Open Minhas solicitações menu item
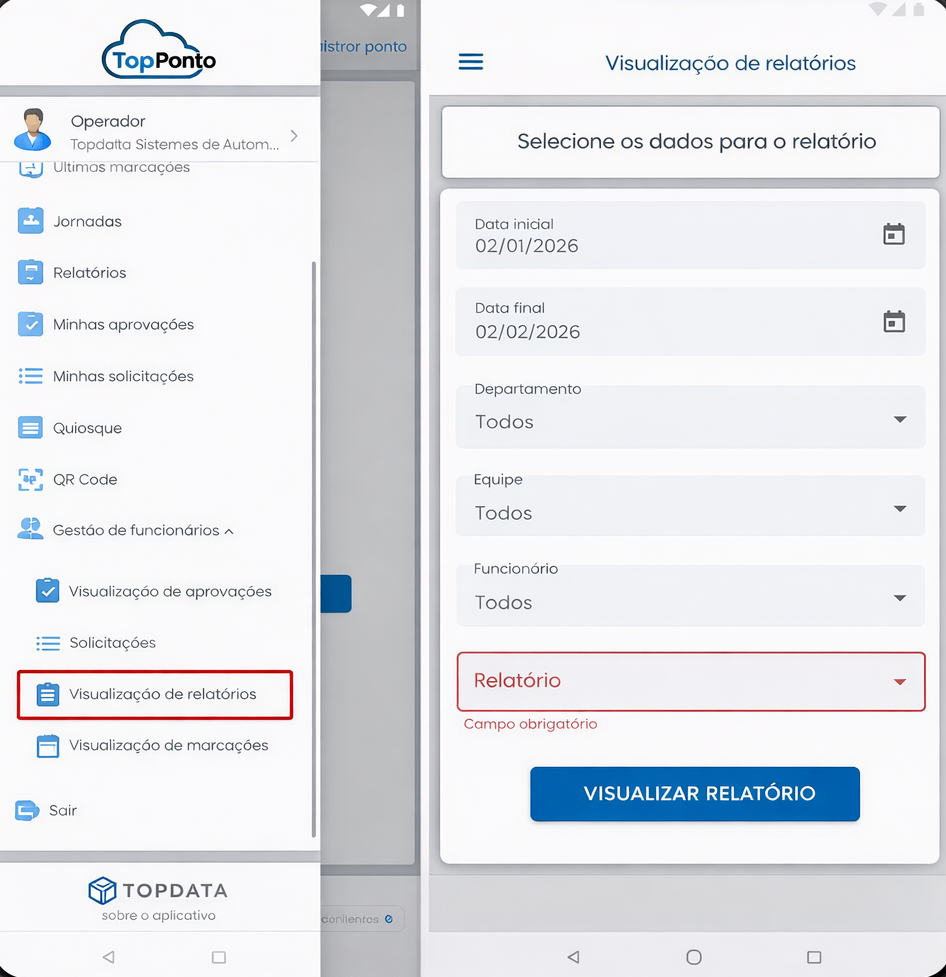Image resolution: width=946 pixels, height=977 pixels. coord(123,377)
